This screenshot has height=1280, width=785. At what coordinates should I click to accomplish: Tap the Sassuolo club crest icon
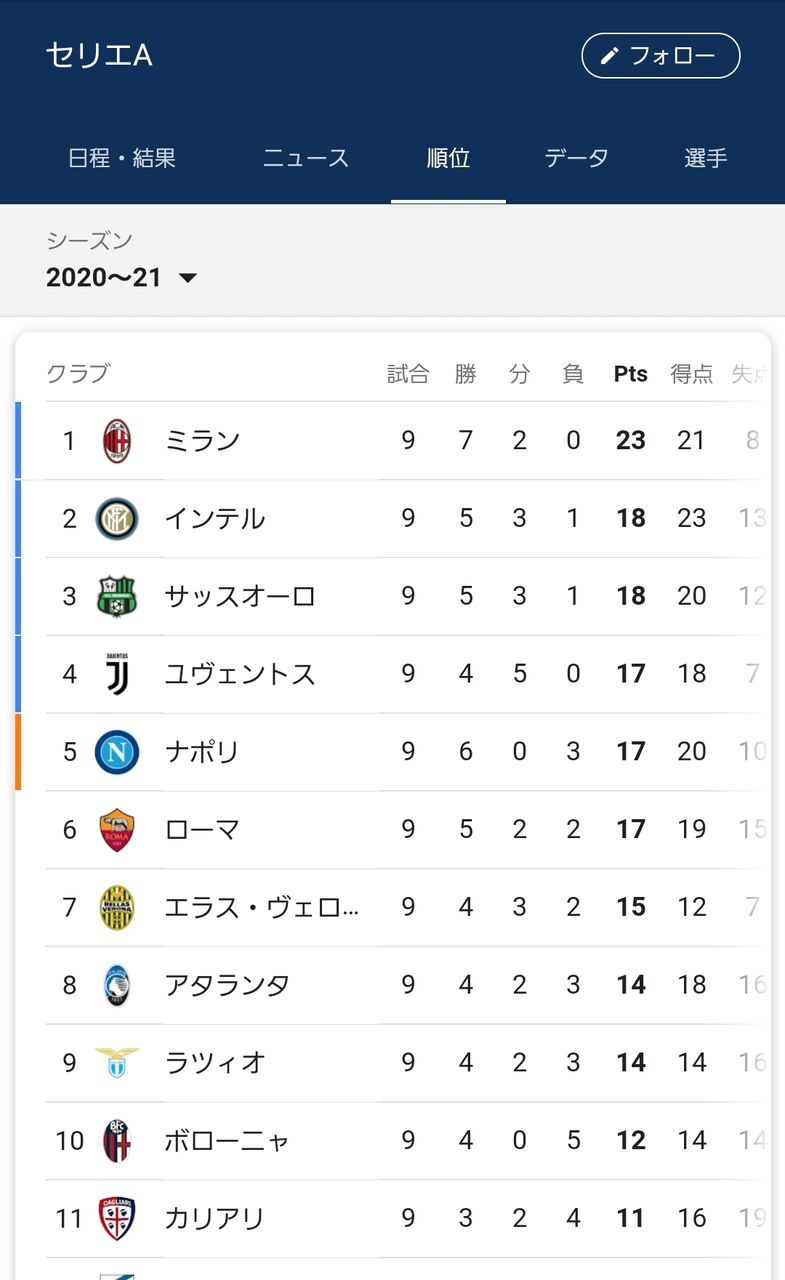(x=117, y=597)
